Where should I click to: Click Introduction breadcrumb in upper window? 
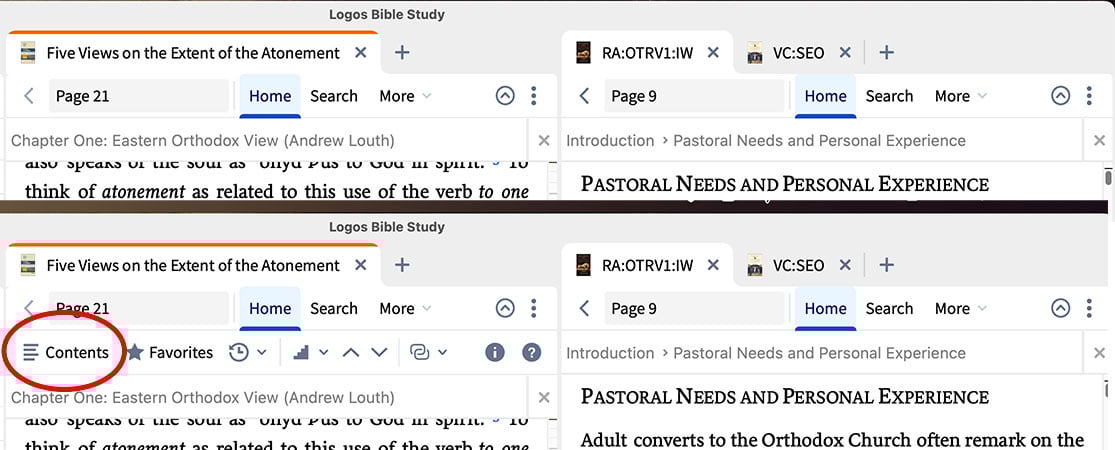610,141
